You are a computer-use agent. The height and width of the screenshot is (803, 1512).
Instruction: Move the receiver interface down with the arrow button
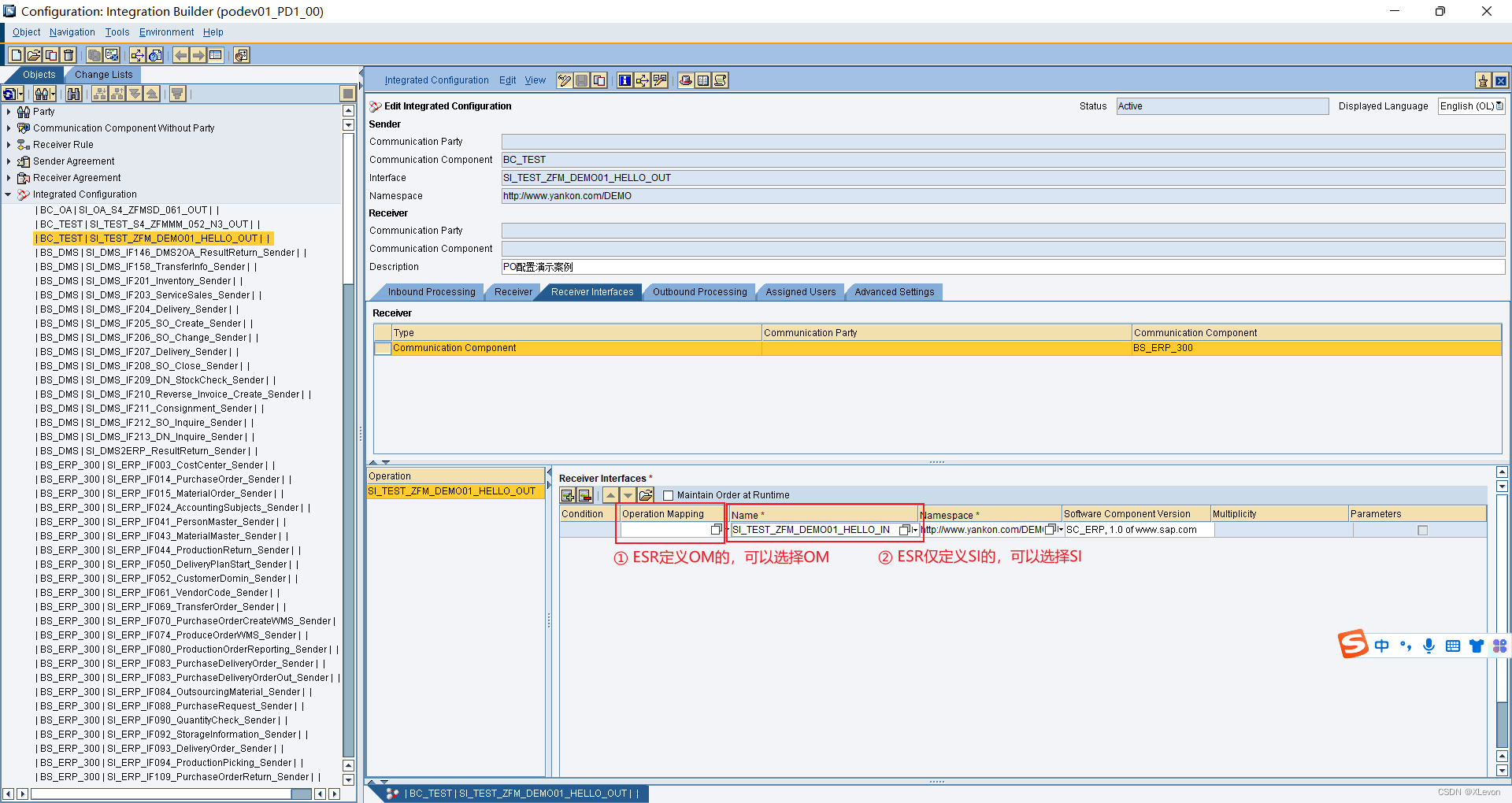628,494
